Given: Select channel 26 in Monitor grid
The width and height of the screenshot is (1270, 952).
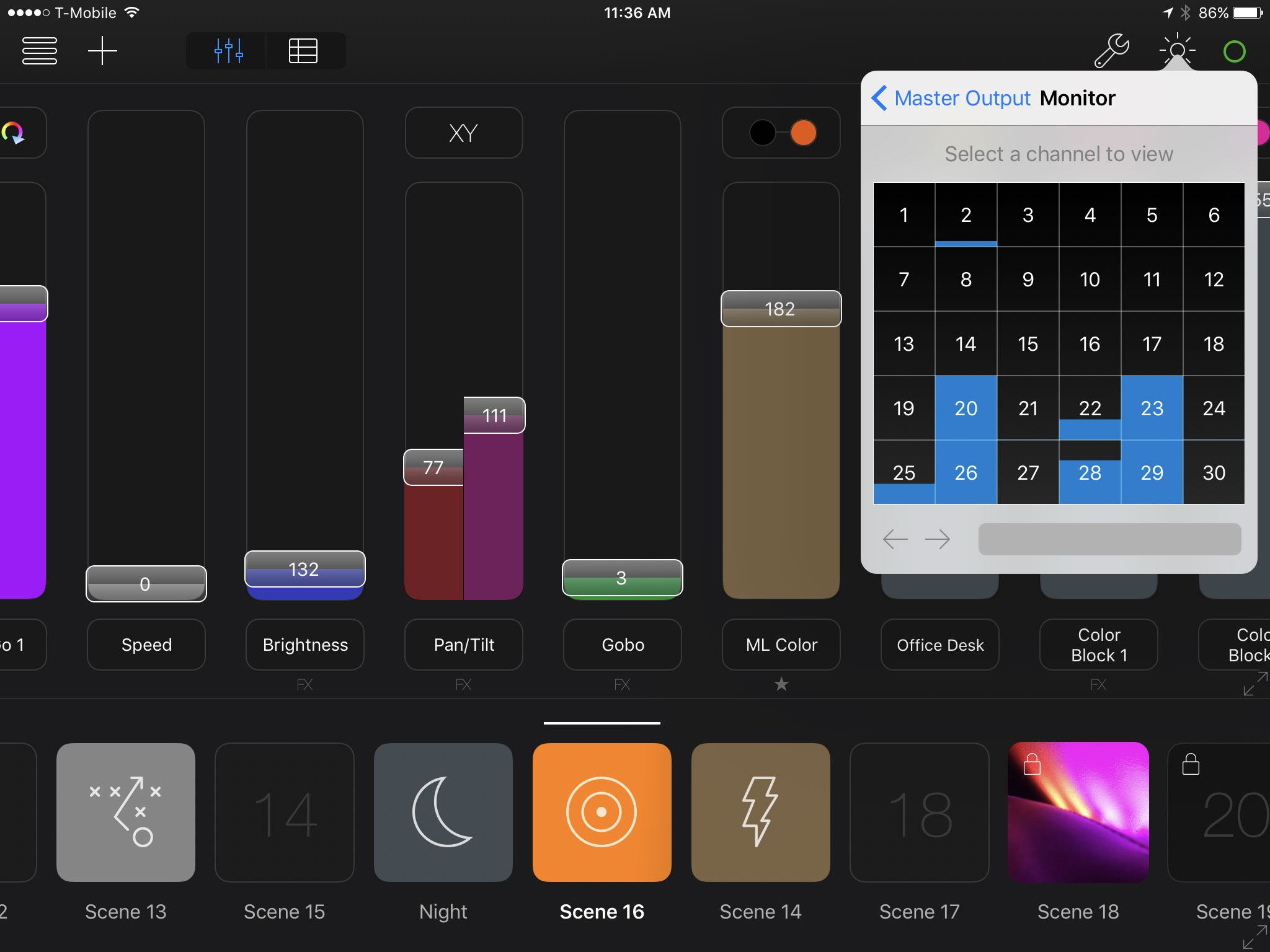Looking at the screenshot, I should click(x=966, y=473).
